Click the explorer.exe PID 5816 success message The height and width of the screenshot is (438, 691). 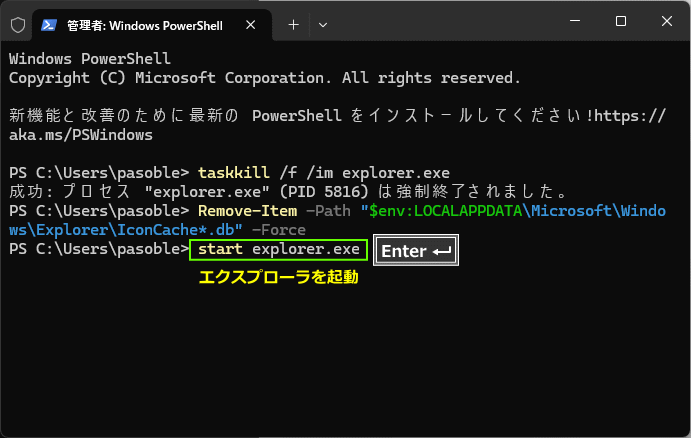pyautogui.click(x=288, y=192)
